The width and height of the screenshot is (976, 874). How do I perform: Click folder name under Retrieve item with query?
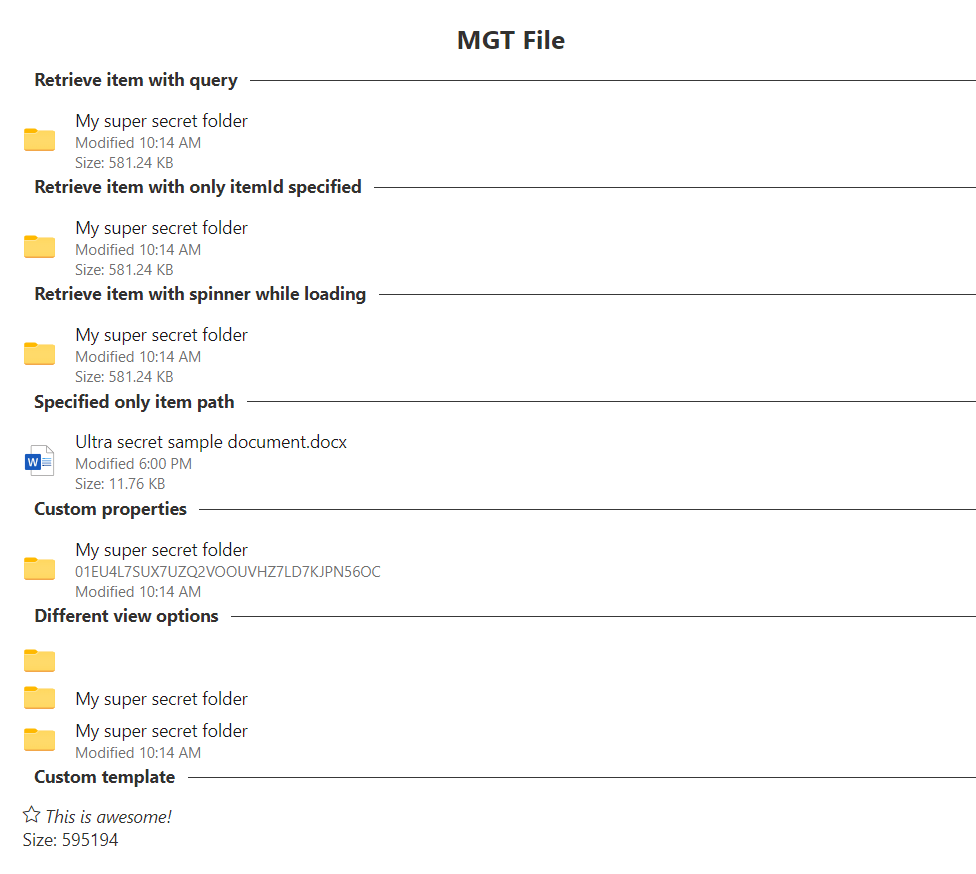click(161, 121)
